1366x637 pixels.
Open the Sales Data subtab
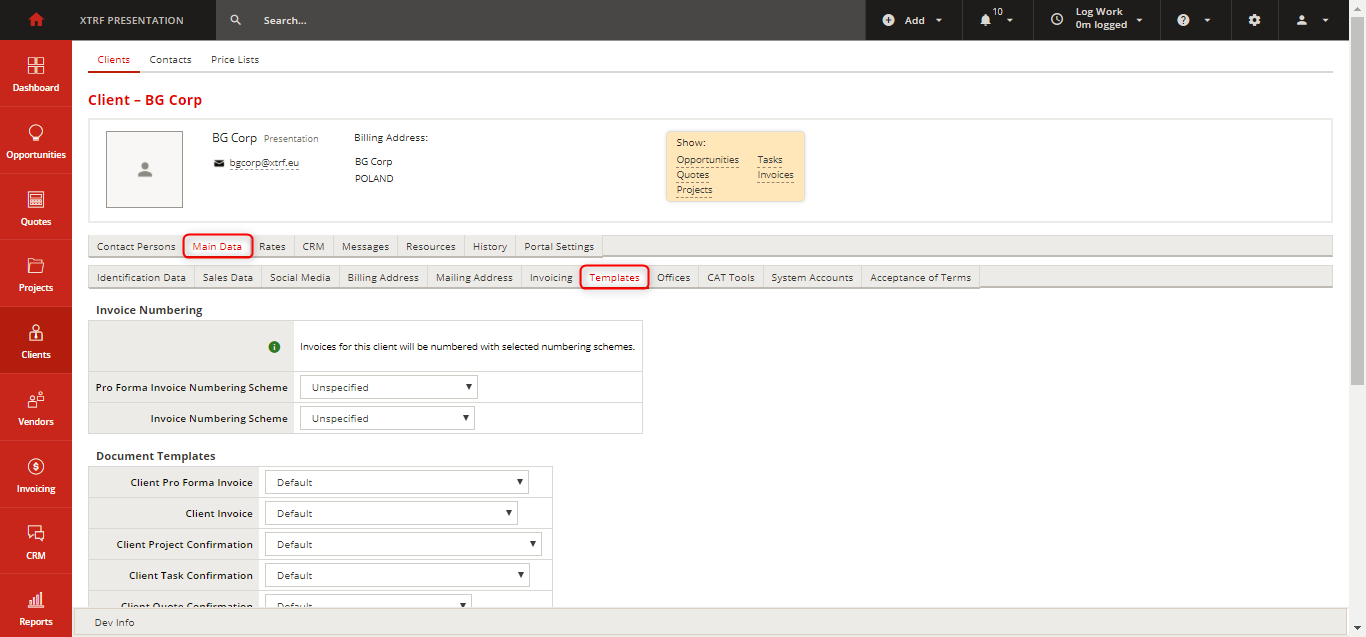click(x=228, y=277)
